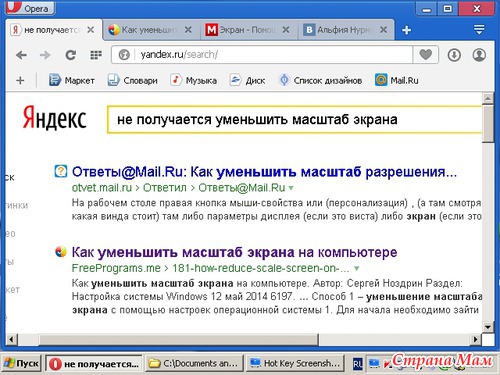Viewport: 500px width, 375px height.
Task: Click the RL language indicator in tray
Action: [358, 364]
